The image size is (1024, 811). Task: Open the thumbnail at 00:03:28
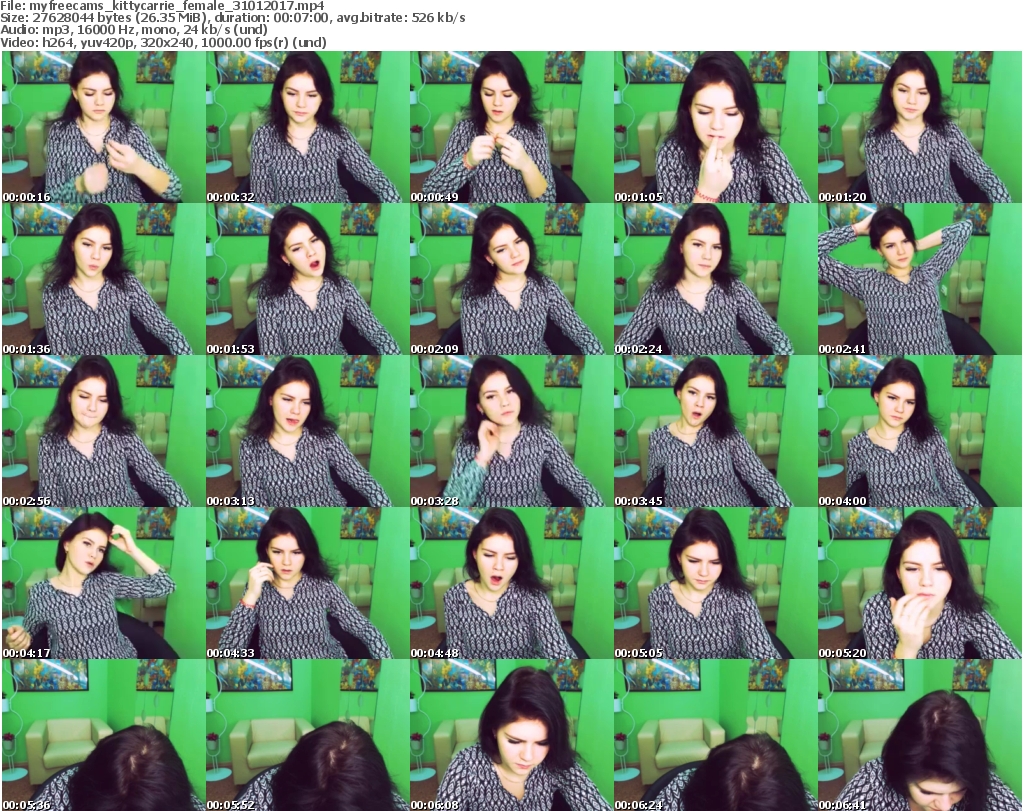click(x=511, y=431)
